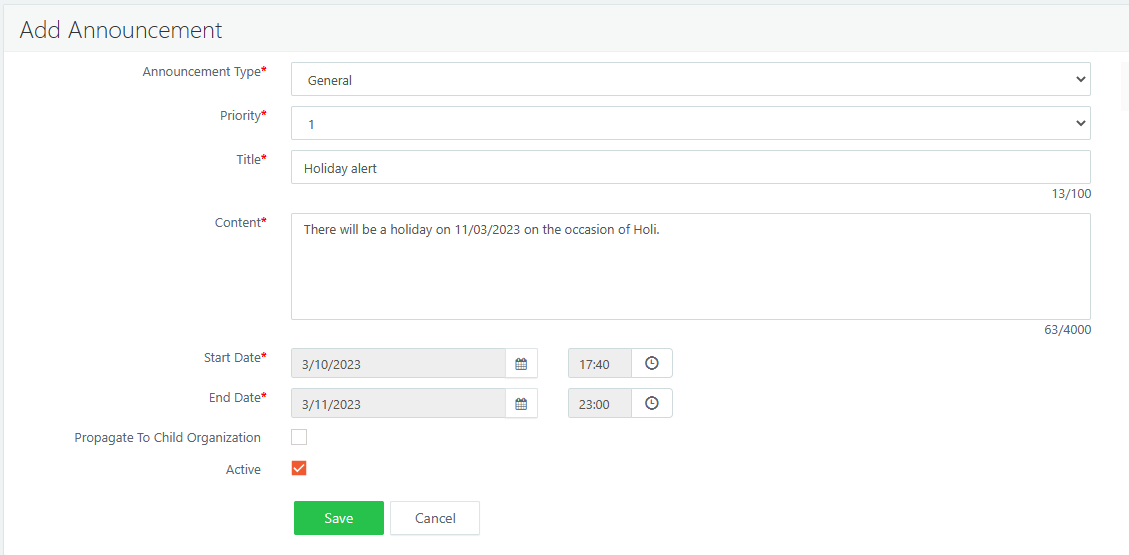The width and height of the screenshot is (1129, 555).
Task: Click the Propagate To Child Organization label
Action: [x=167, y=438]
